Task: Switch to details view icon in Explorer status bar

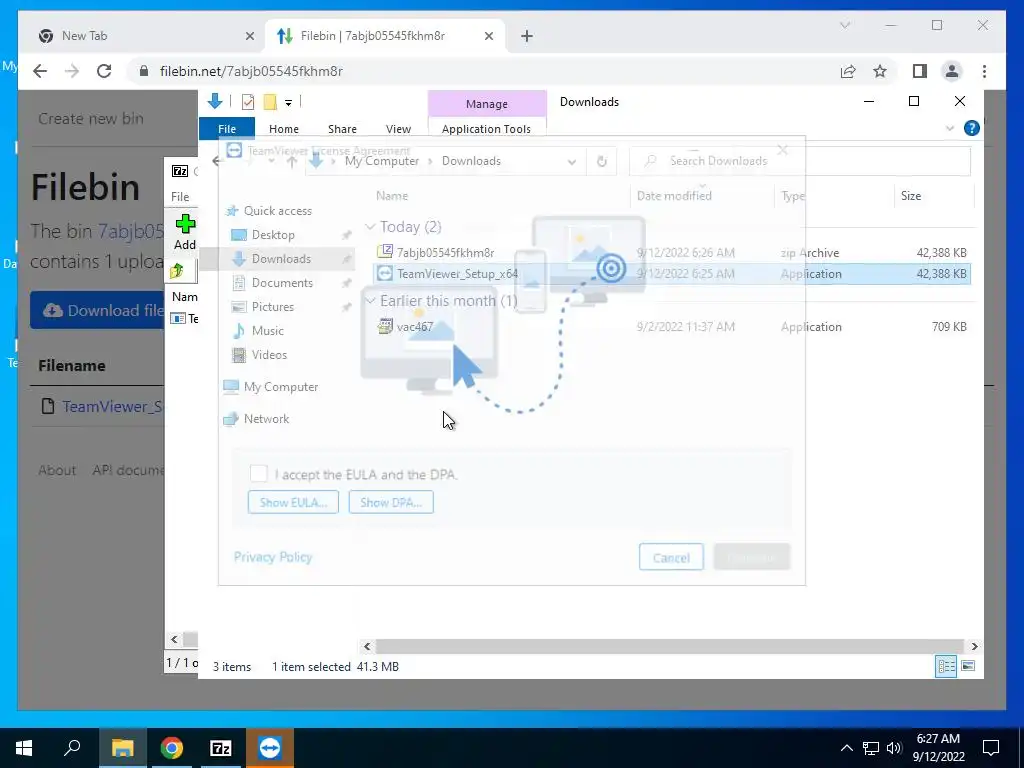Action: [x=946, y=666]
